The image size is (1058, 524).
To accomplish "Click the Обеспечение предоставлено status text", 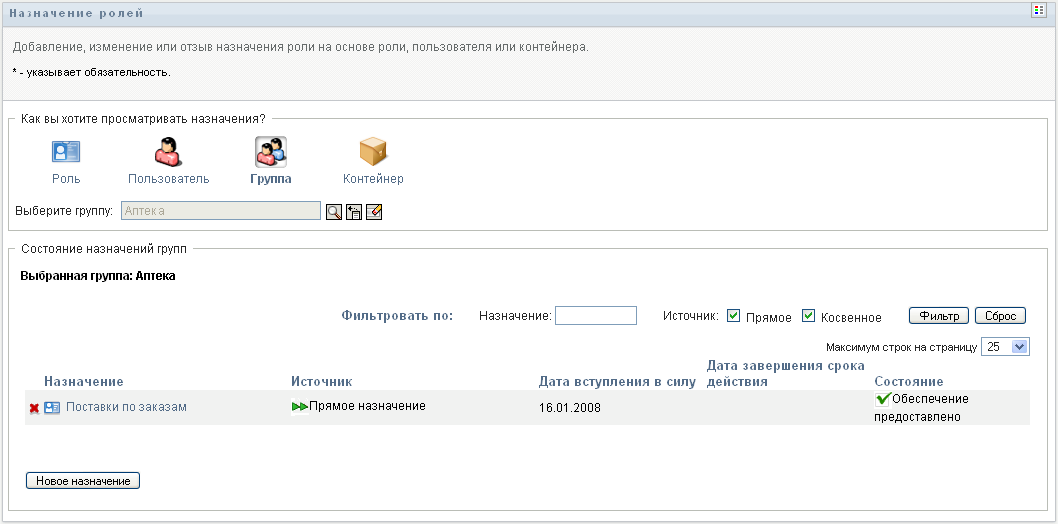I will (x=922, y=408).
